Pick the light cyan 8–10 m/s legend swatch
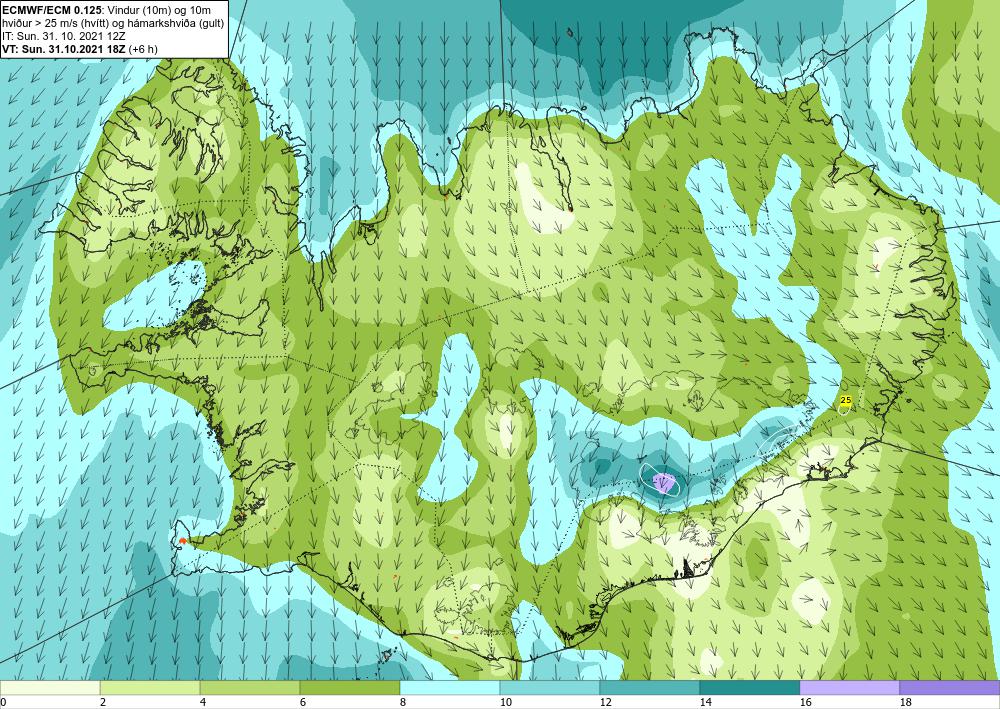The width and height of the screenshot is (1000, 709). pos(450,688)
